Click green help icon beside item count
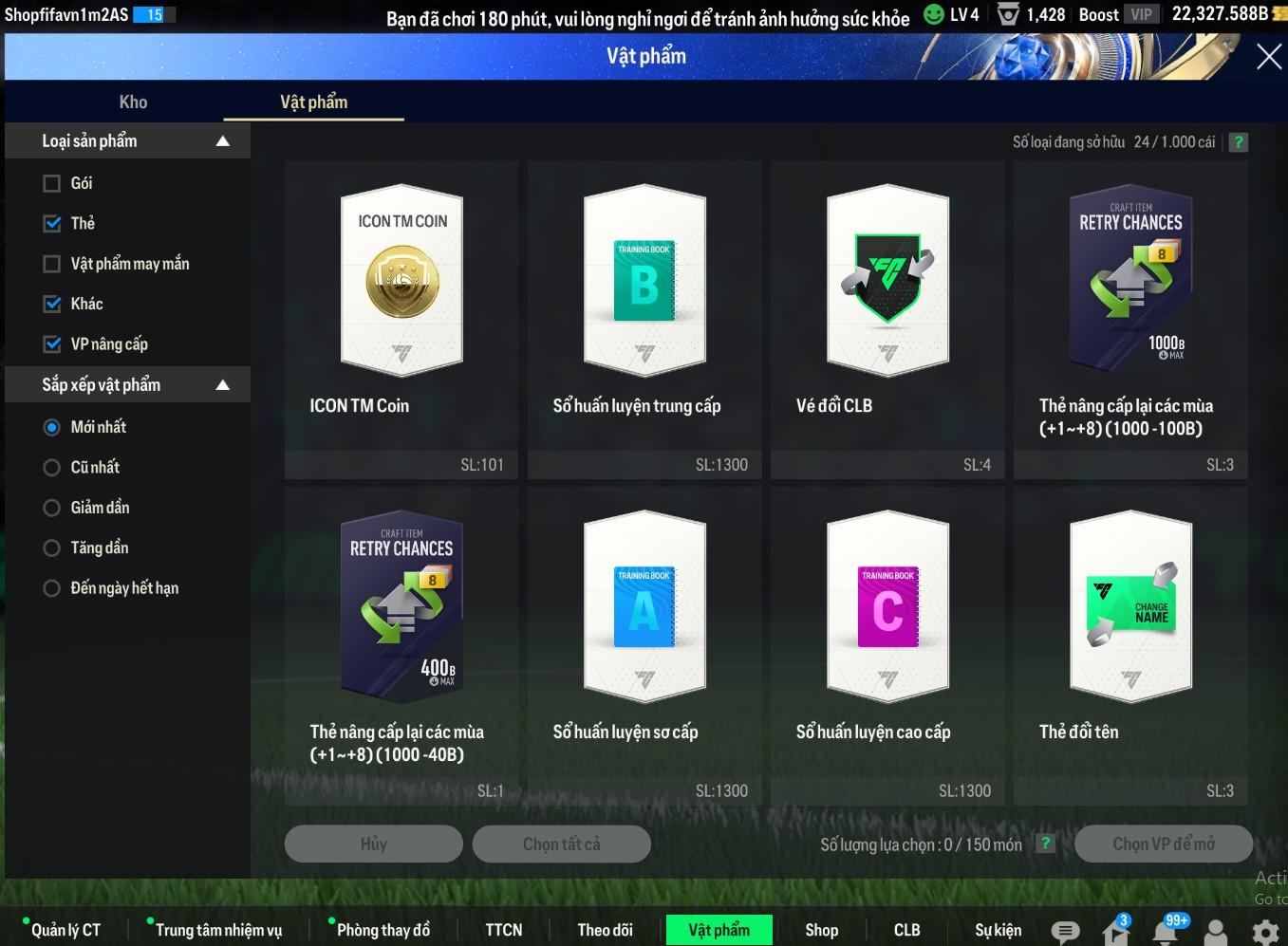 pyautogui.click(x=1238, y=142)
